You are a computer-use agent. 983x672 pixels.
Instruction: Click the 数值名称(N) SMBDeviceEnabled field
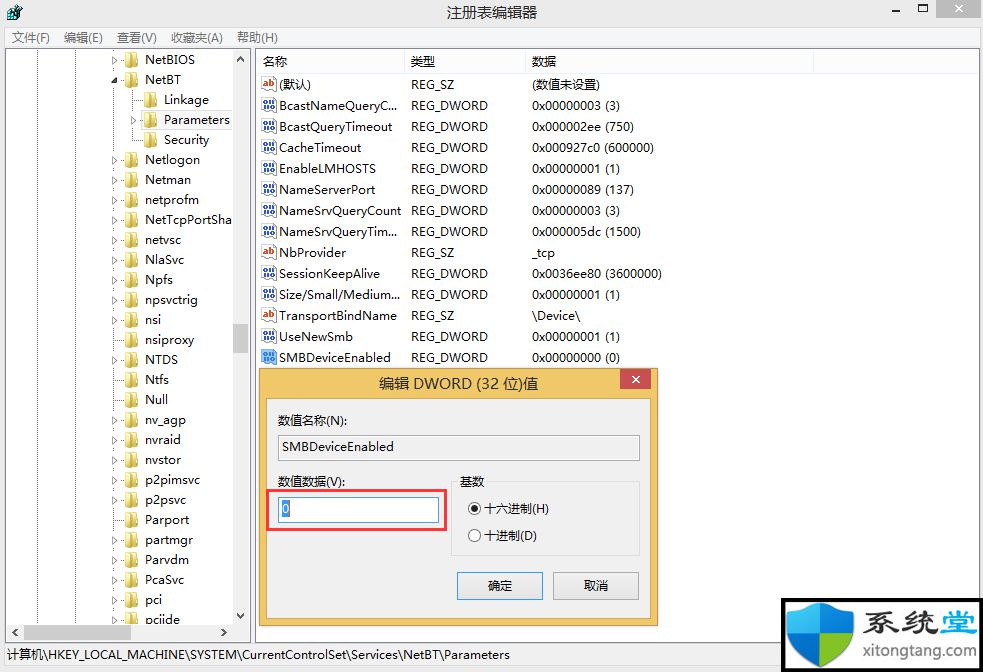point(458,447)
